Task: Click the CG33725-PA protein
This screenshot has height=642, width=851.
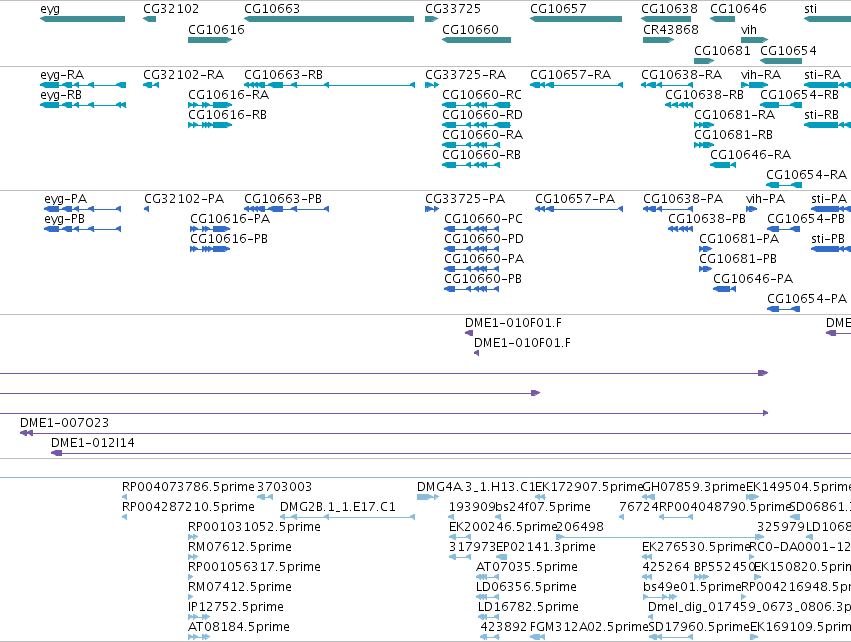Action: coord(431,209)
